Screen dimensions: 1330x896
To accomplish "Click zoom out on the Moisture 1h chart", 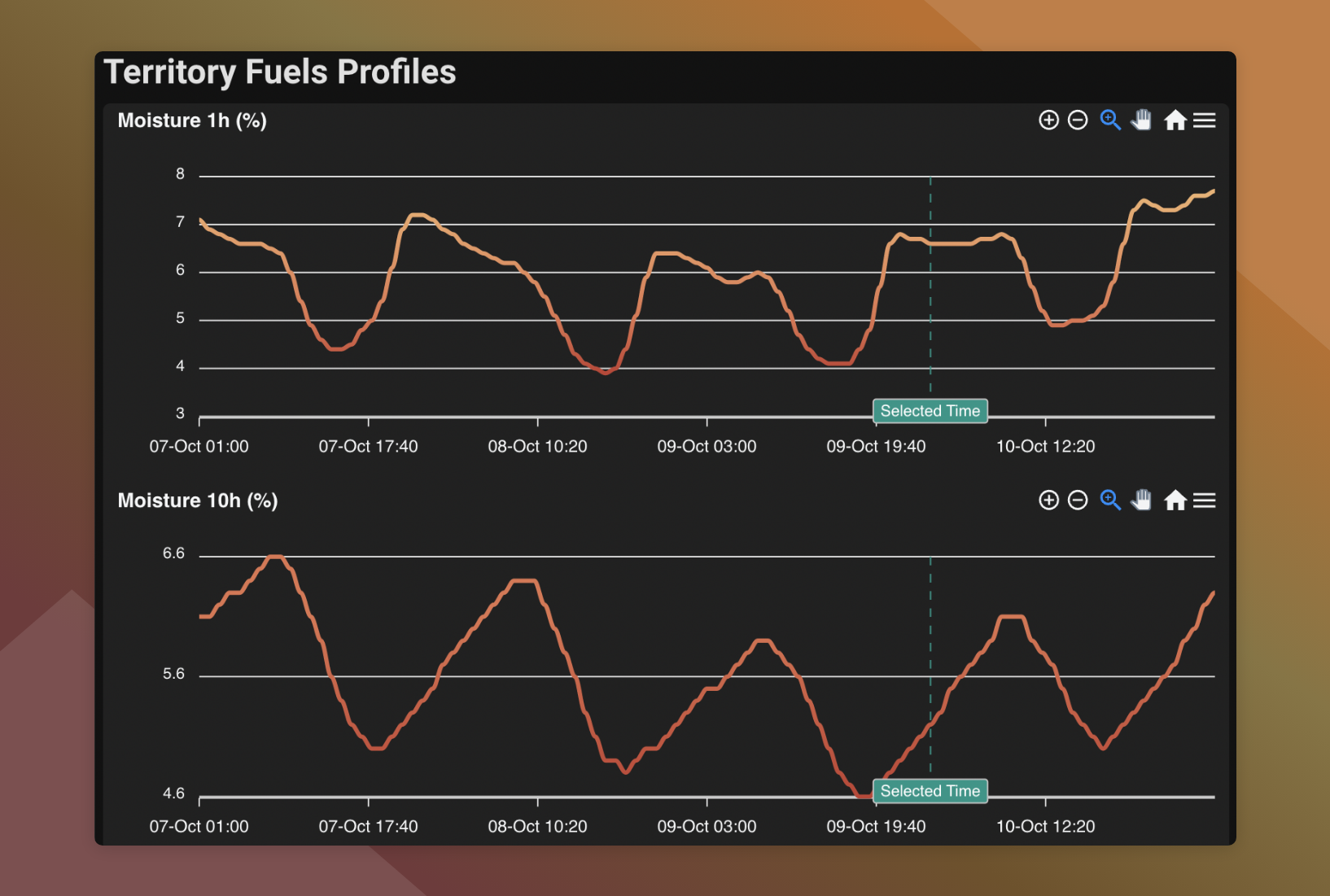I will [x=1078, y=120].
